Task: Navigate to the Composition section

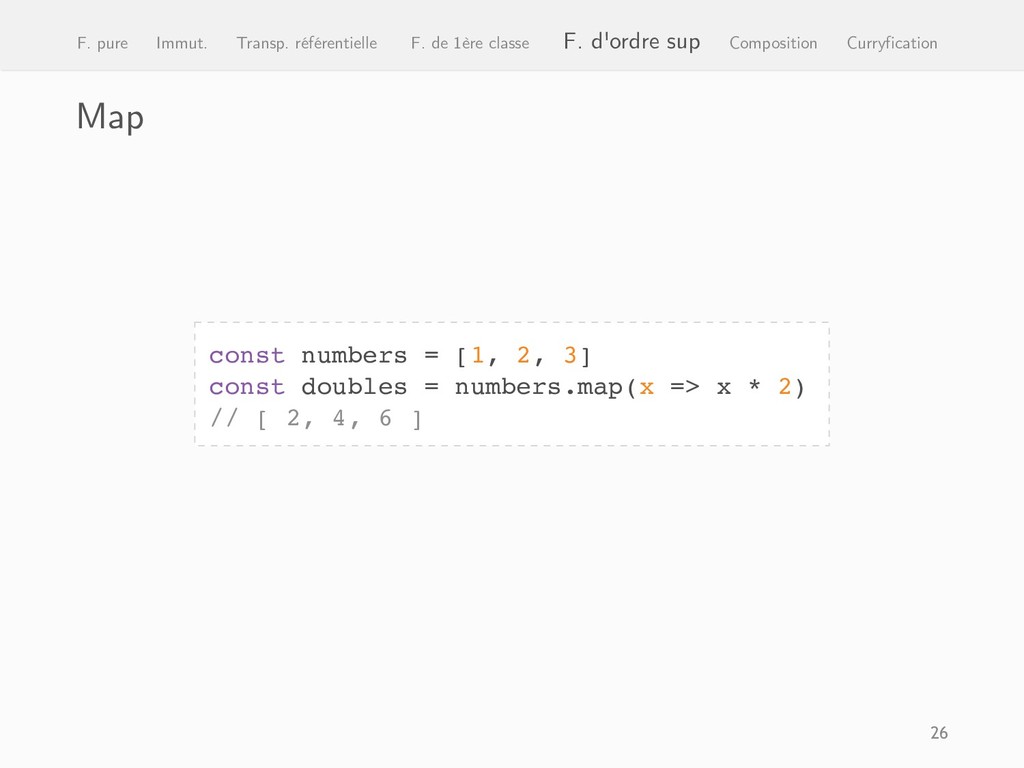Action: pos(773,43)
